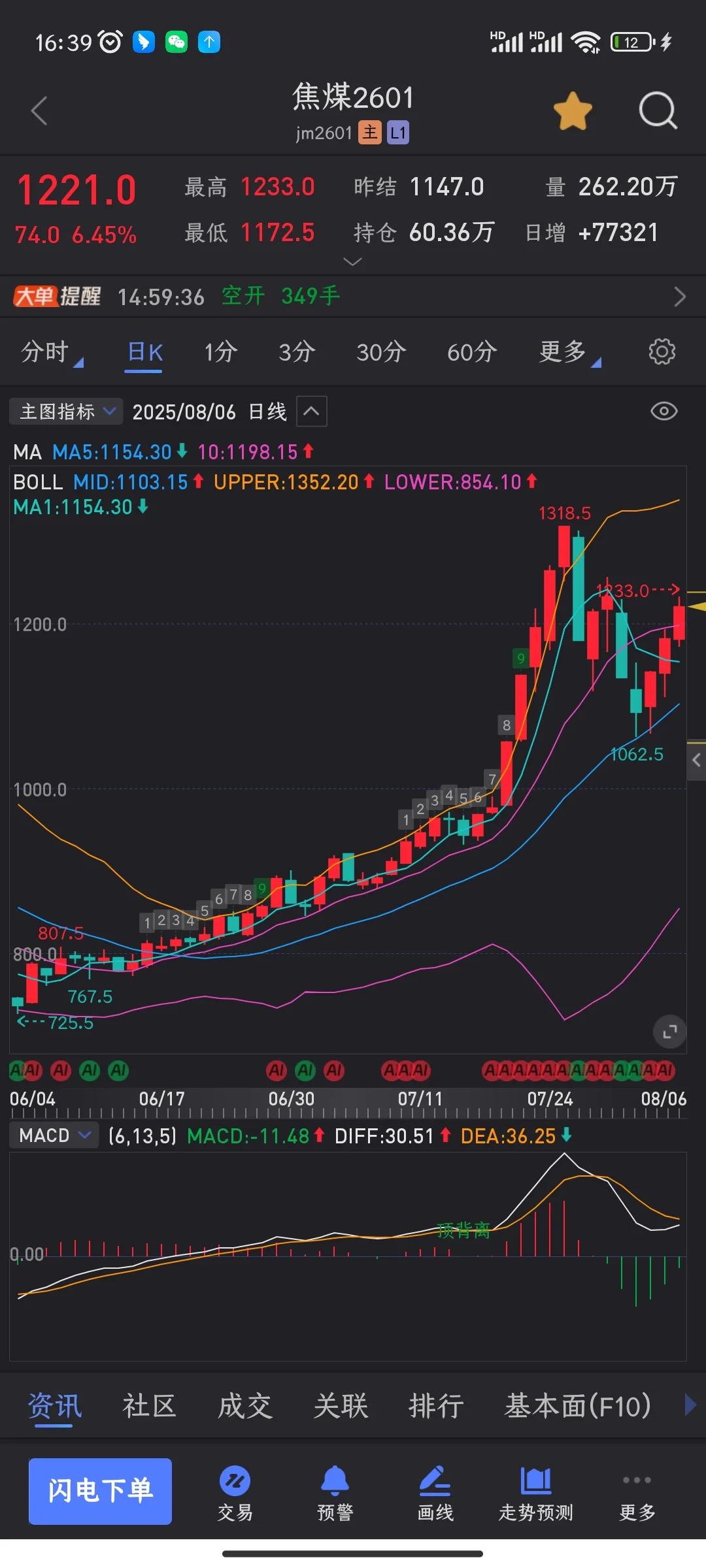Tap the battery indicator in status bar
The width and height of the screenshot is (706, 1568).
[632, 42]
